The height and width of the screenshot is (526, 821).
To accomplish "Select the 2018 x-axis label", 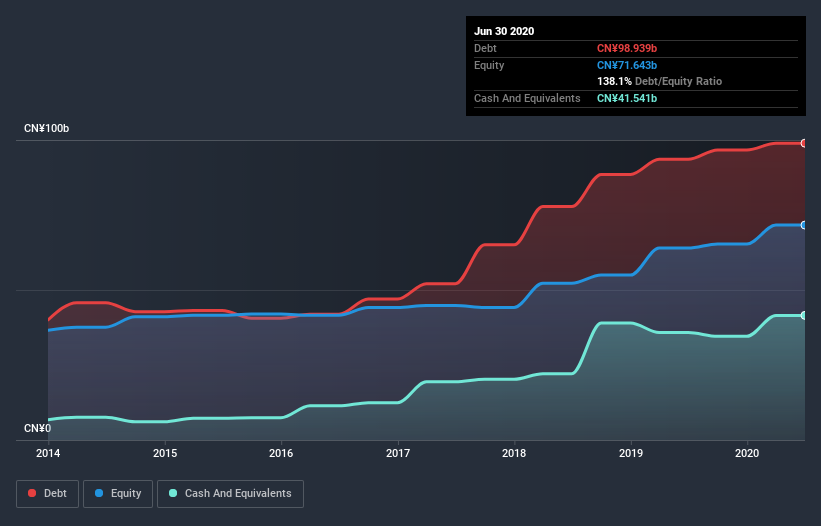I will point(514,453).
